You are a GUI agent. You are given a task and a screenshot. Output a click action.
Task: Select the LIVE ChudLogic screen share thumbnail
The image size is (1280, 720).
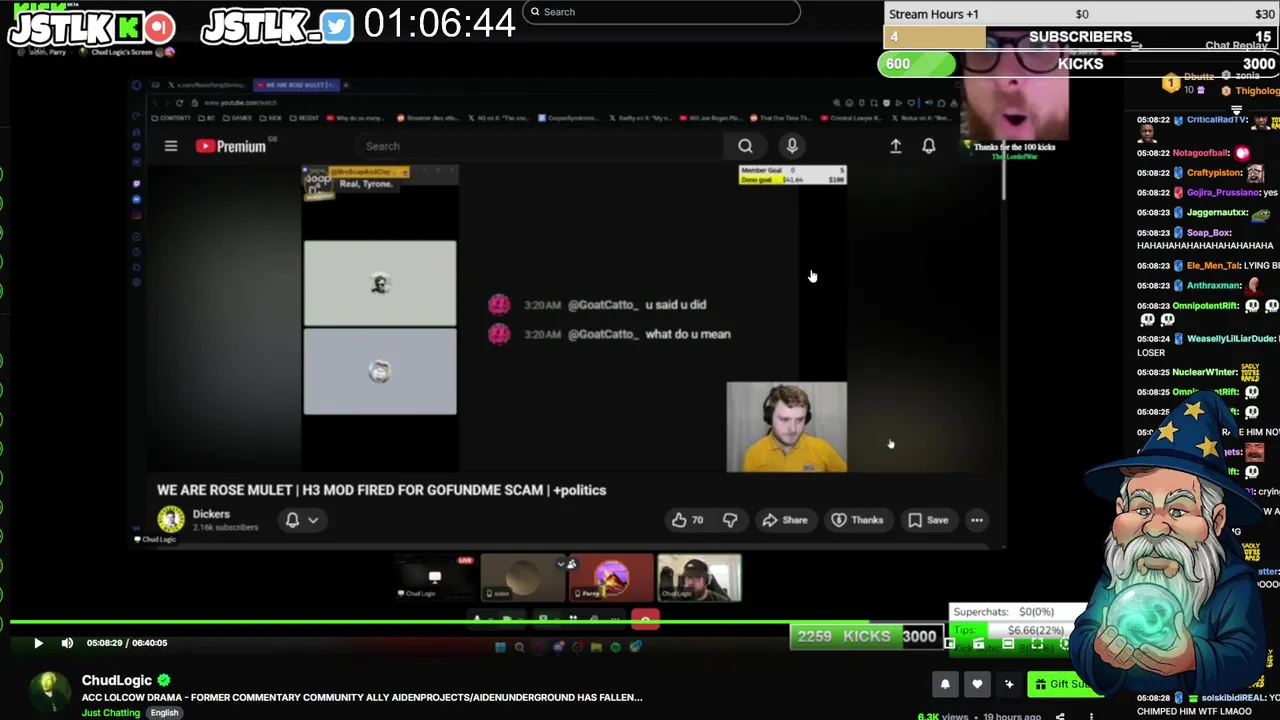(x=435, y=578)
